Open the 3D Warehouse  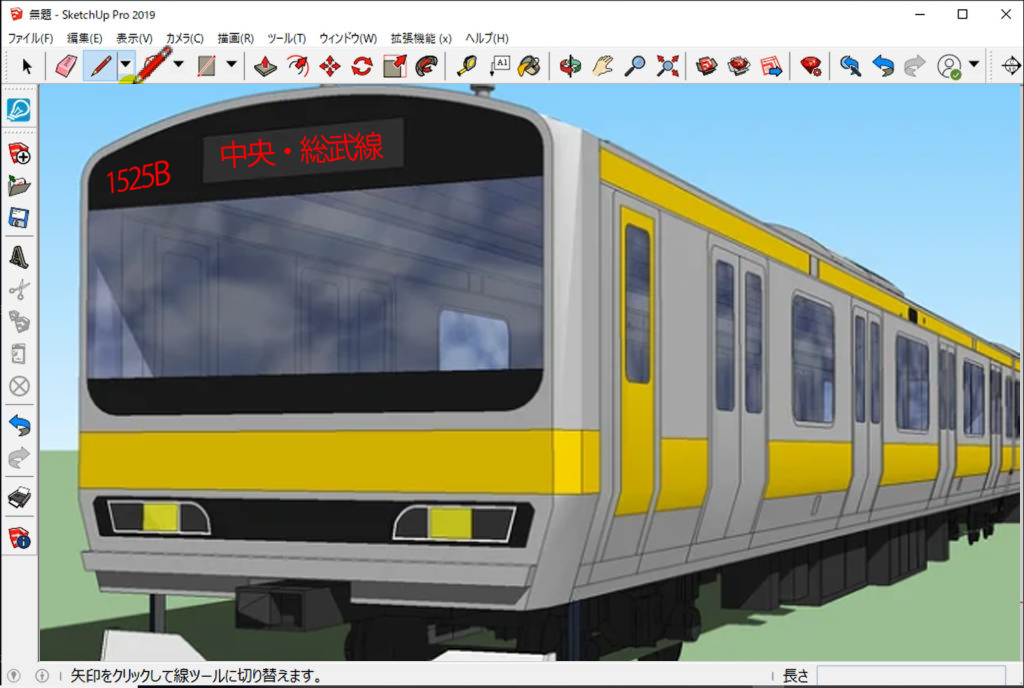(706, 66)
